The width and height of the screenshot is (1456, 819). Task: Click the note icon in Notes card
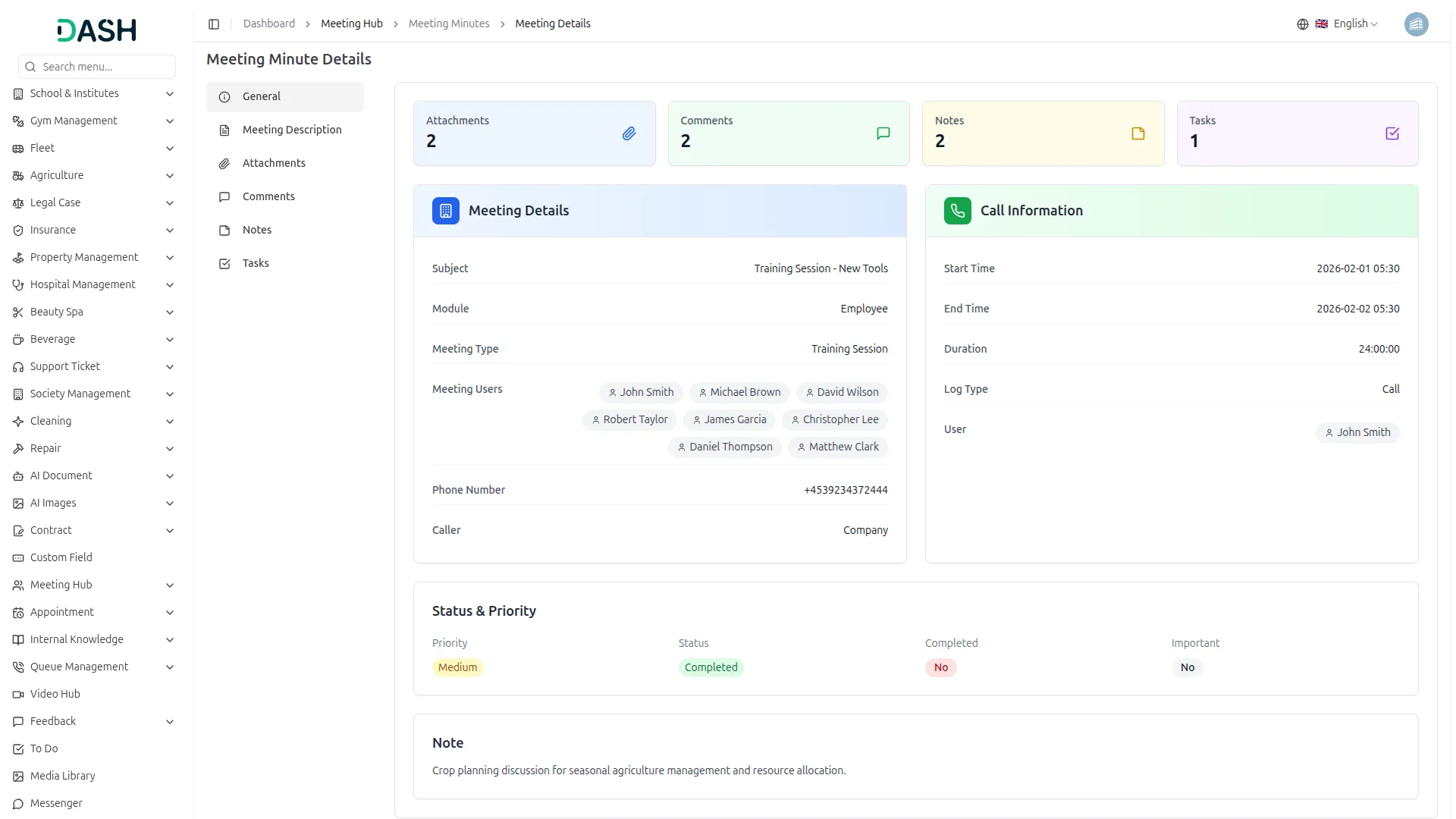coord(1137,133)
